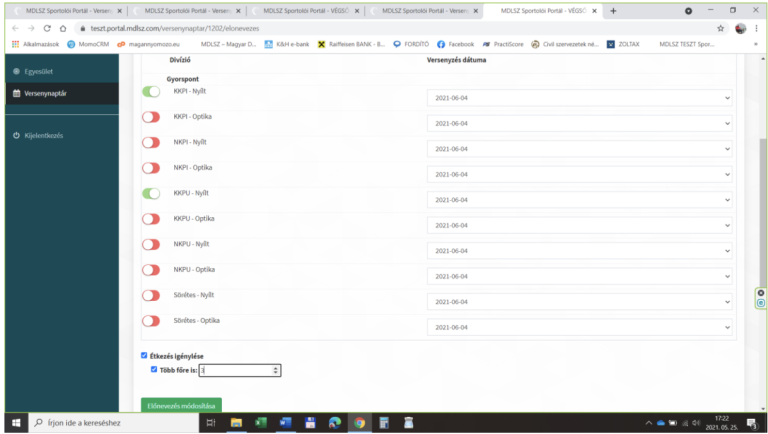The height and width of the screenshot is (434, 768).
Task: Open date dropdown for KKPI - Nyílt
Action: click(x=580, y=98)
